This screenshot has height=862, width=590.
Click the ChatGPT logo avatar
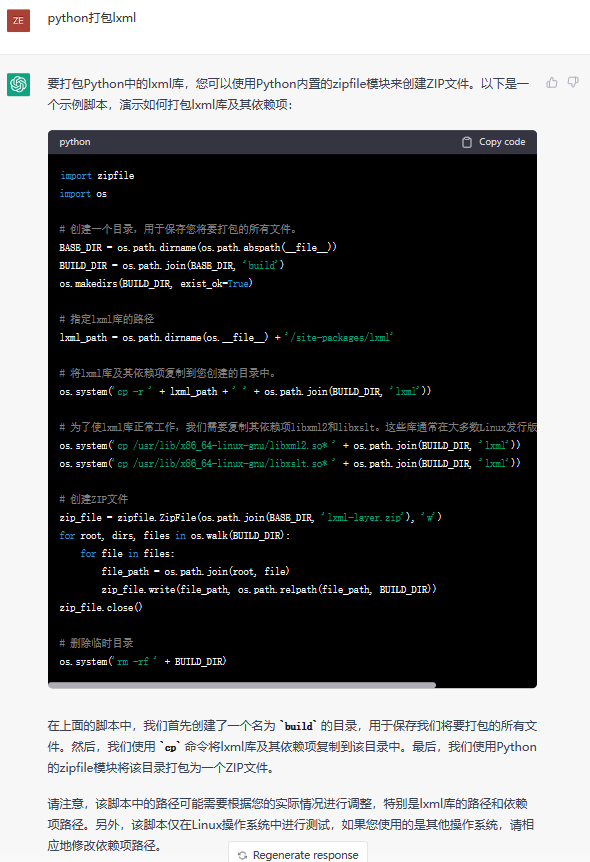(18, 84)
